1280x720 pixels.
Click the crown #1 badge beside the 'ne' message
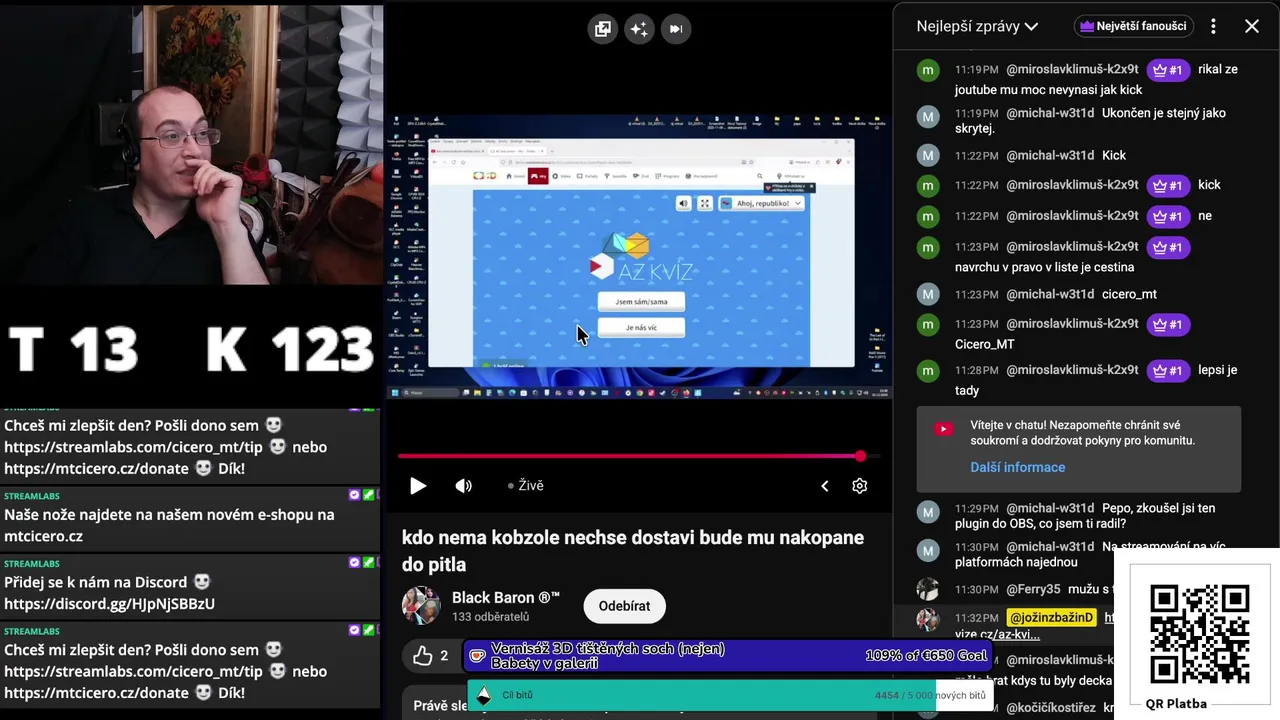[x=1168, y=216]
